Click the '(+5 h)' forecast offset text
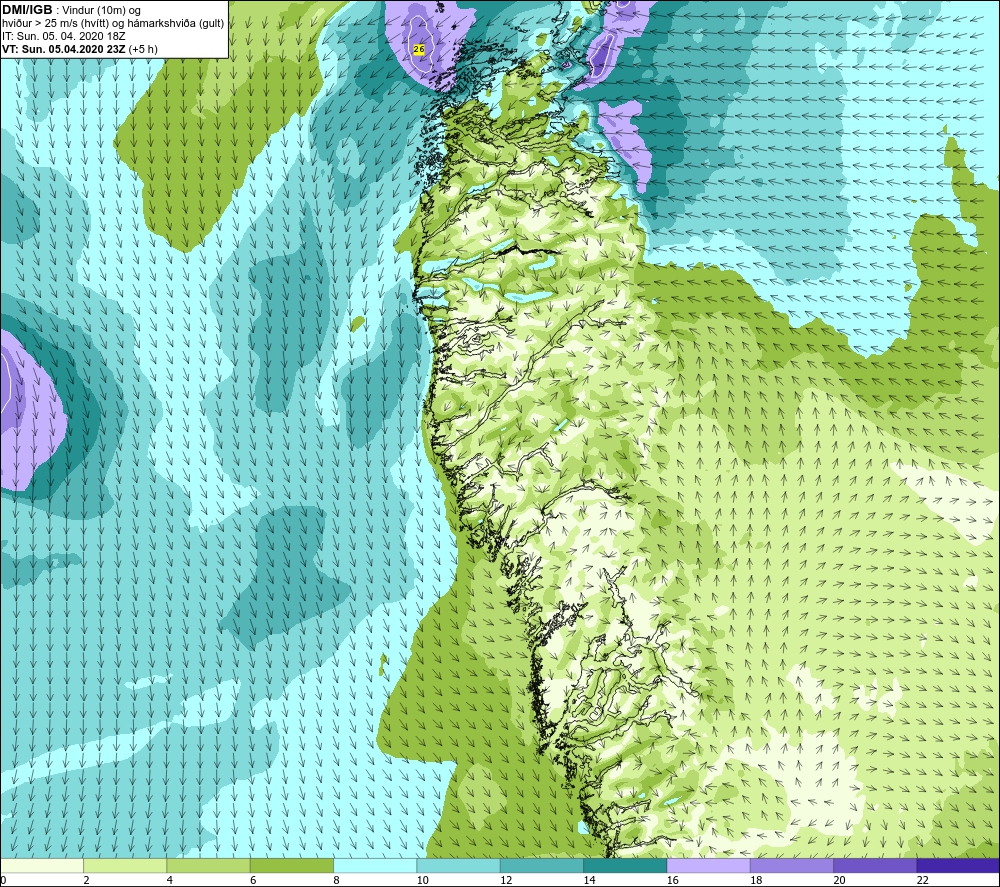Image resolution: width=1000 pixels, height=887 pixels. [x=143, y=49]
